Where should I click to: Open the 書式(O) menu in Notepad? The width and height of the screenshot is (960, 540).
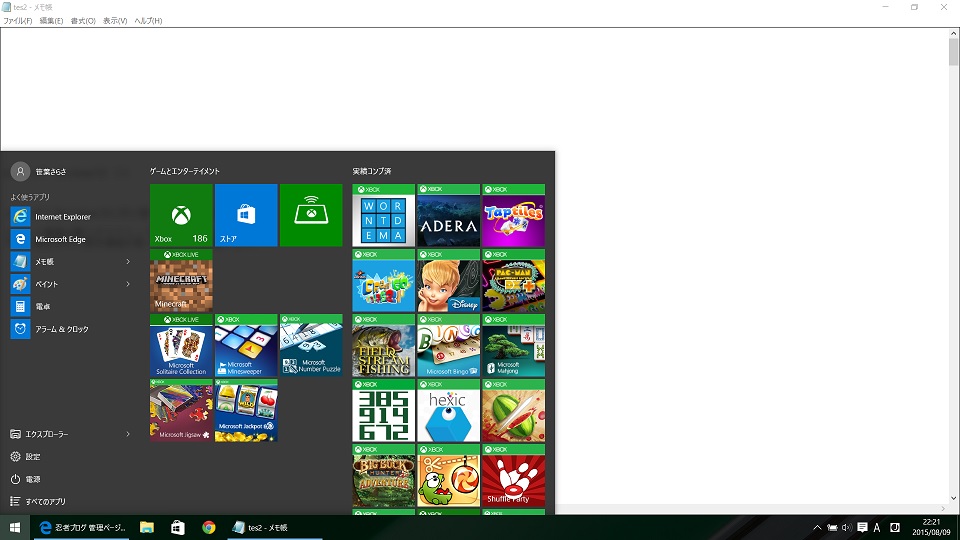[x=83, y=21]
